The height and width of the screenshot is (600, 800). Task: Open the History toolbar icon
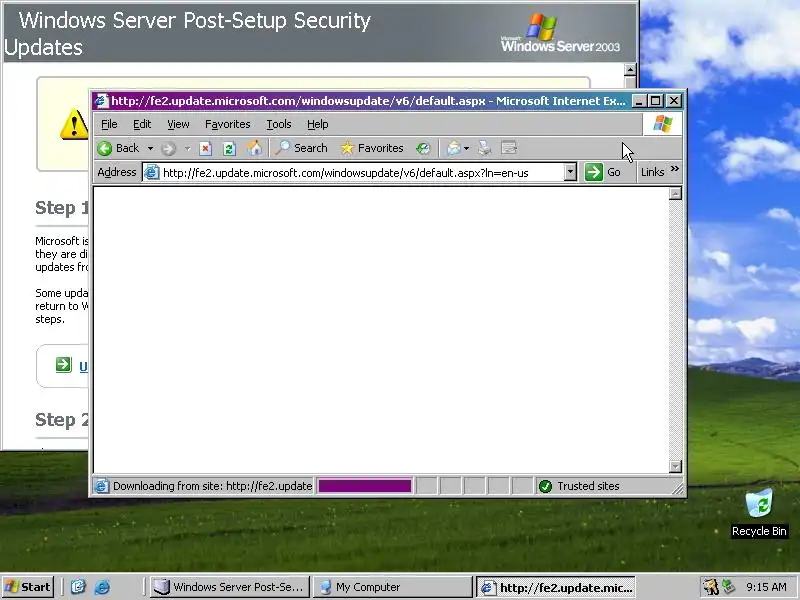423,148
